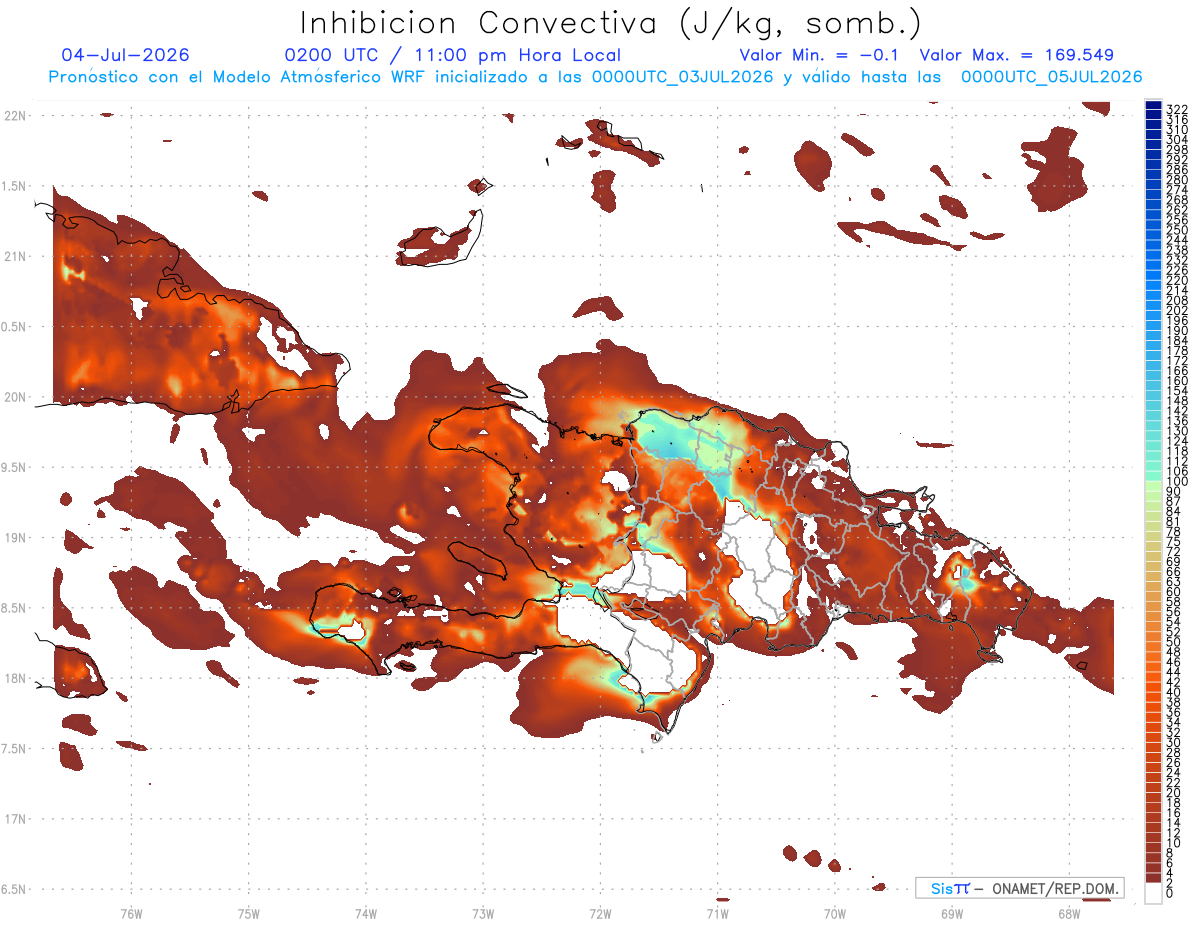Click the '8.5N' latitude axis label
Image resolution: width=1200 pixels, height=927 pixels.
click(x=15, y=608)
